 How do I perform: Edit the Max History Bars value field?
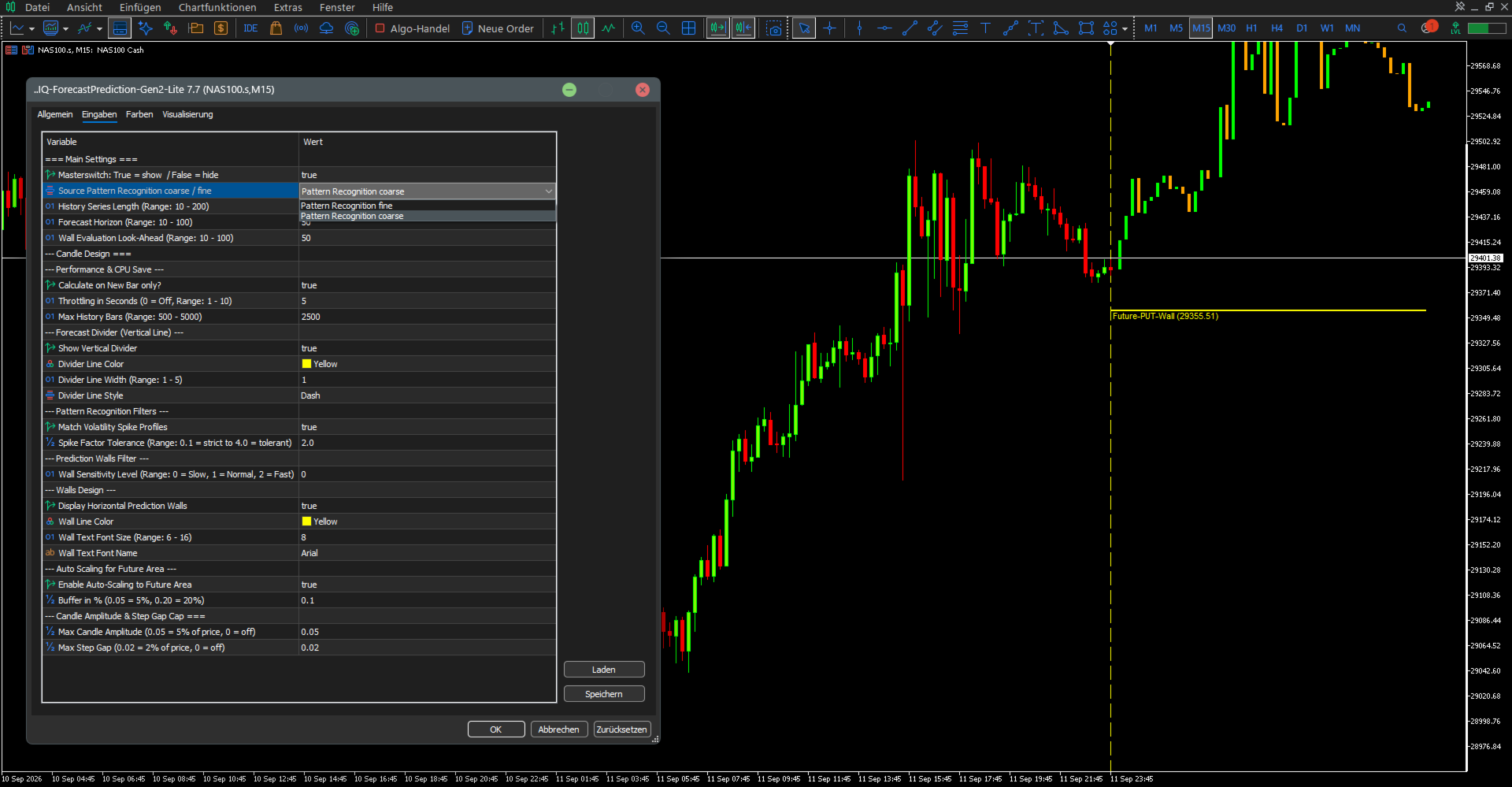428,317
